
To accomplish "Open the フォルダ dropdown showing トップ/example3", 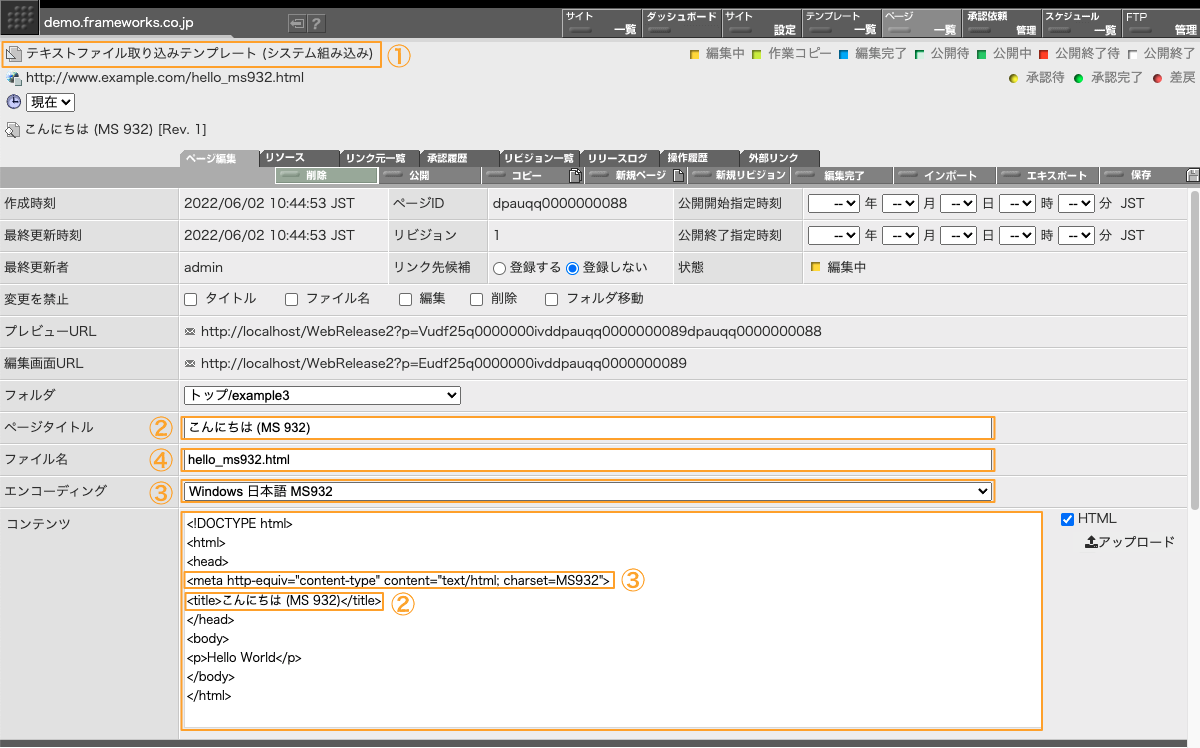I will click(321, 395).
